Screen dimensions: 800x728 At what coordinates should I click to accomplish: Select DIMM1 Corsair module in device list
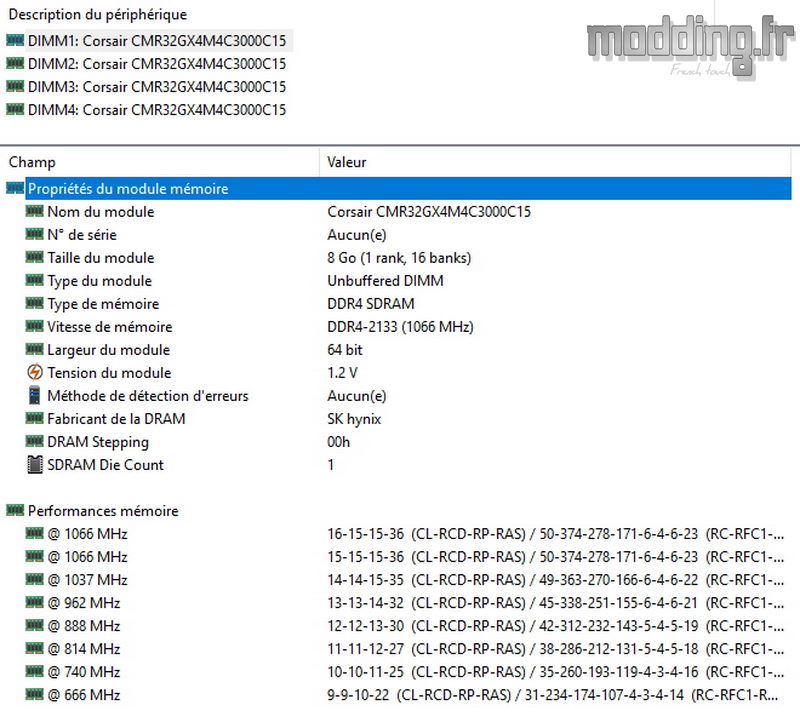point(157,41)
